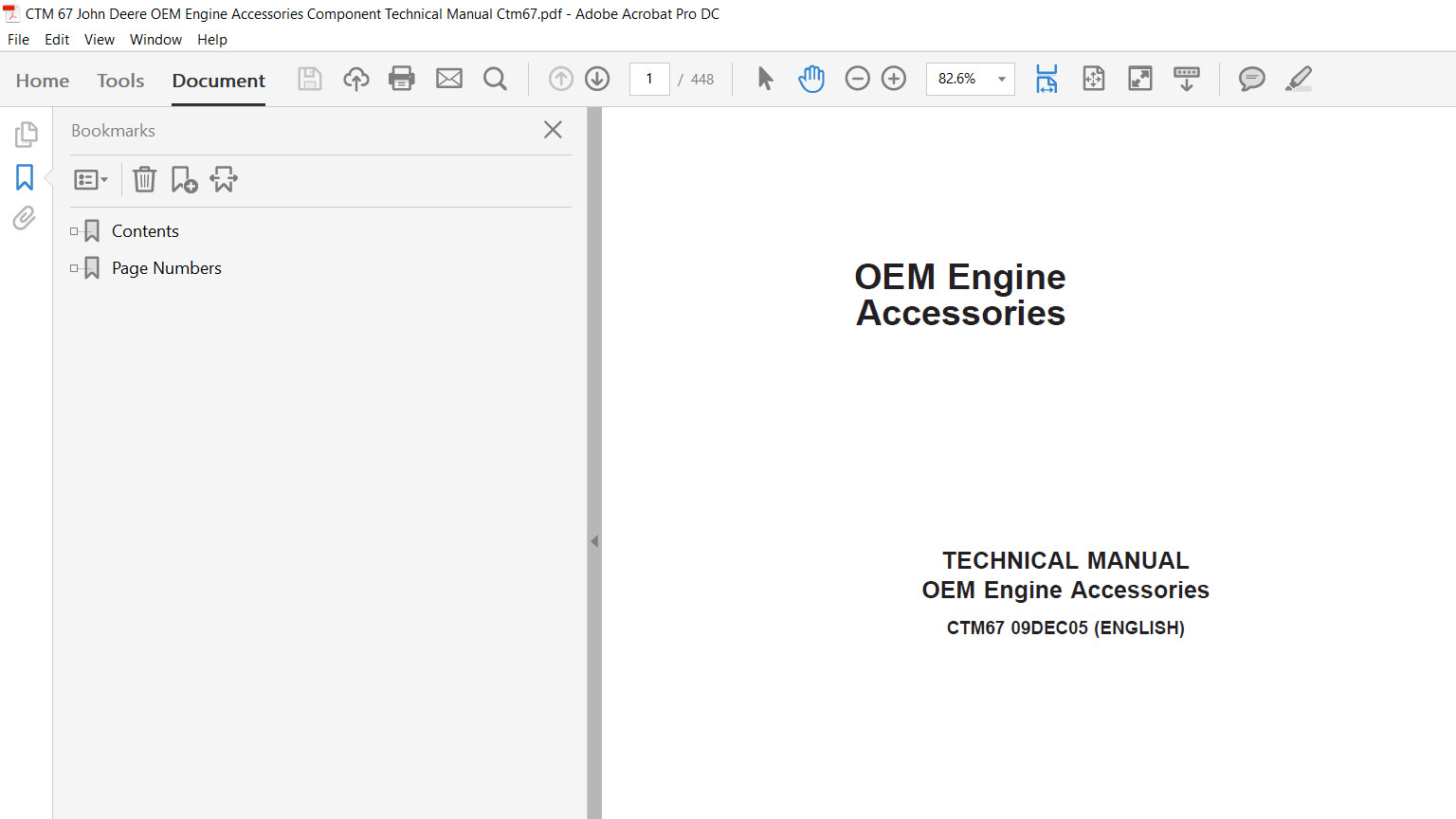Go to next page arrow

click(x=597, y=79)
